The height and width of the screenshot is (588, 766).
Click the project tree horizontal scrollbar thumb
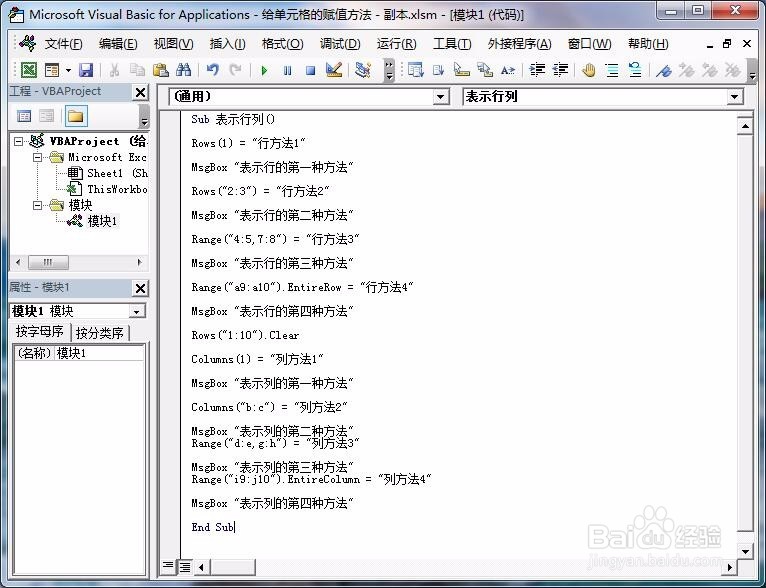click(48, 262)
